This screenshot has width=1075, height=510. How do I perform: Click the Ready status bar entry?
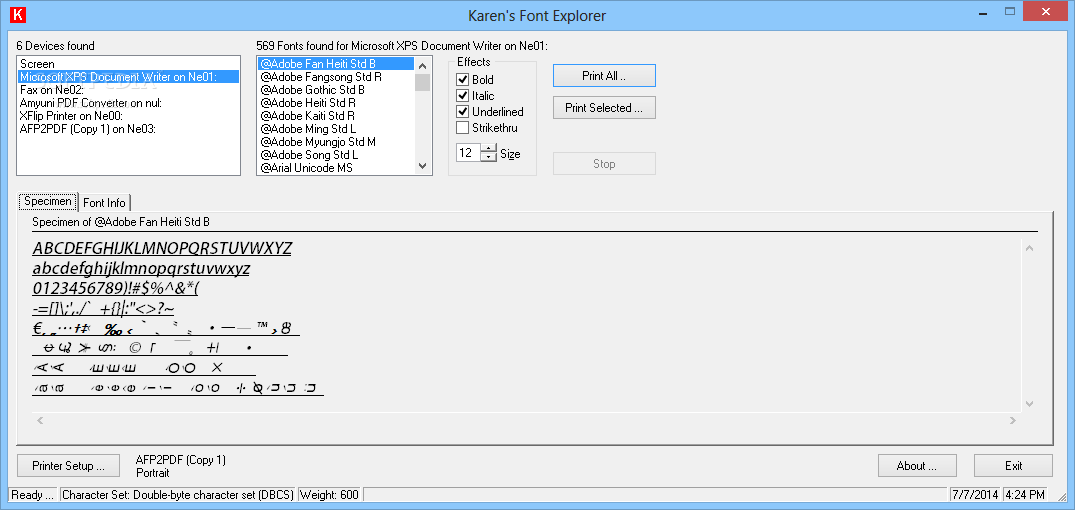33,495
